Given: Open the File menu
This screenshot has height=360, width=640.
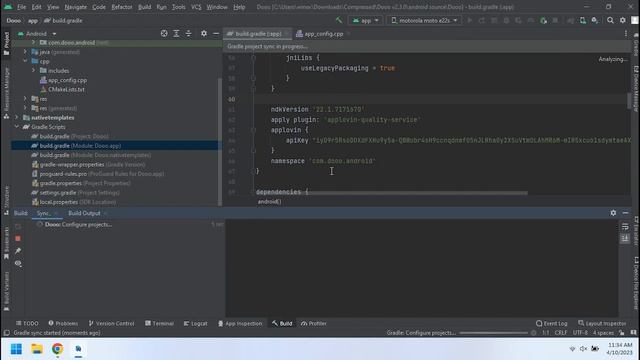Looking at the screenshot, I should [21, 7].
